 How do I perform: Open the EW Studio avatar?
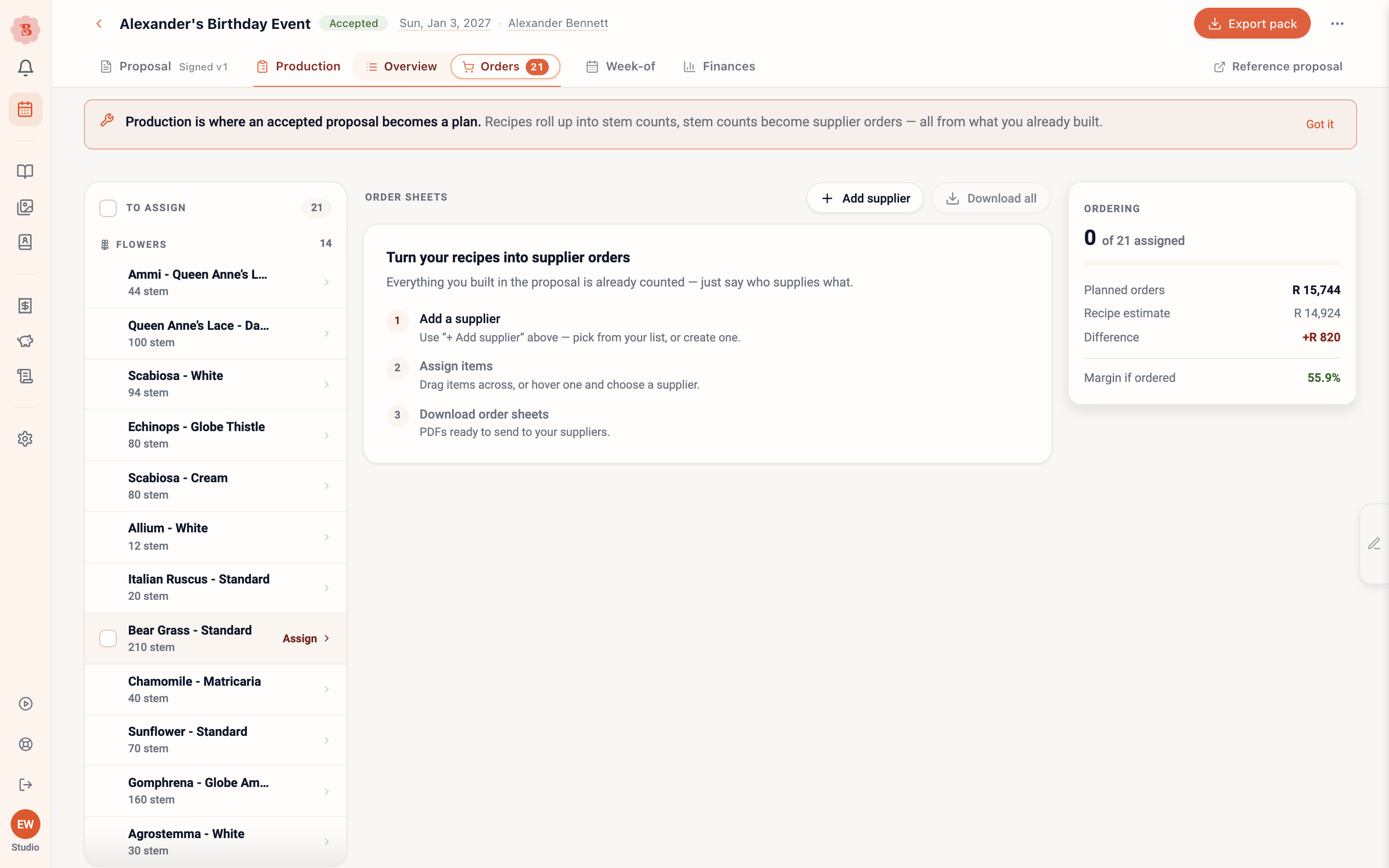tap(25, 825)
